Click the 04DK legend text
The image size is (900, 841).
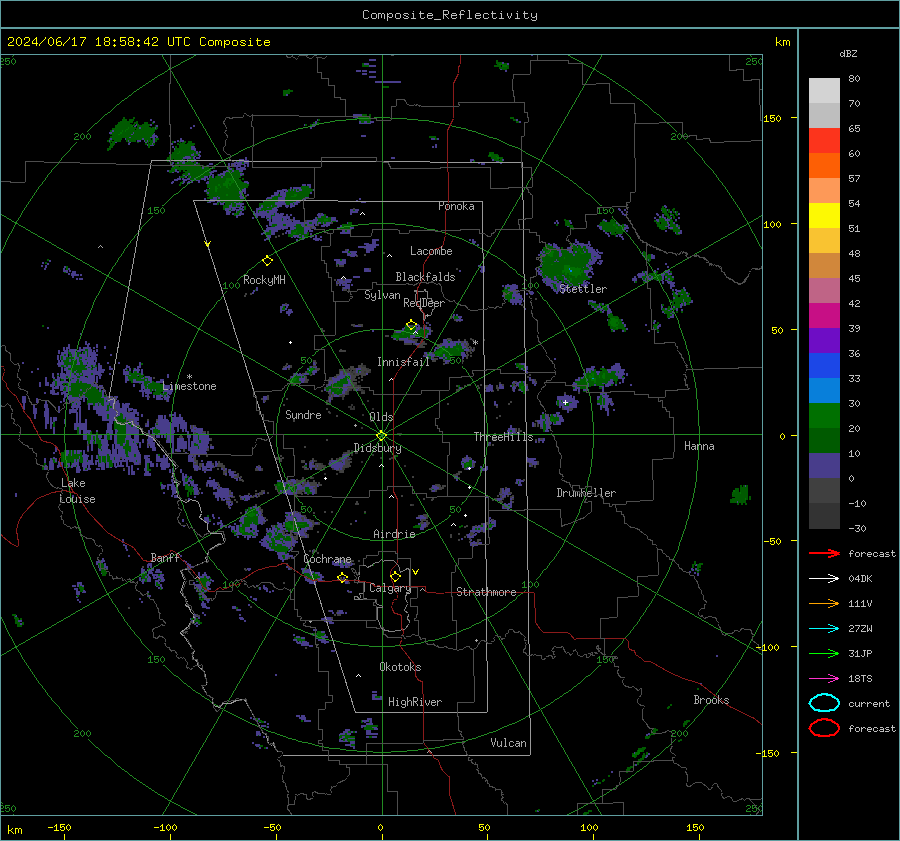[860, 579]
